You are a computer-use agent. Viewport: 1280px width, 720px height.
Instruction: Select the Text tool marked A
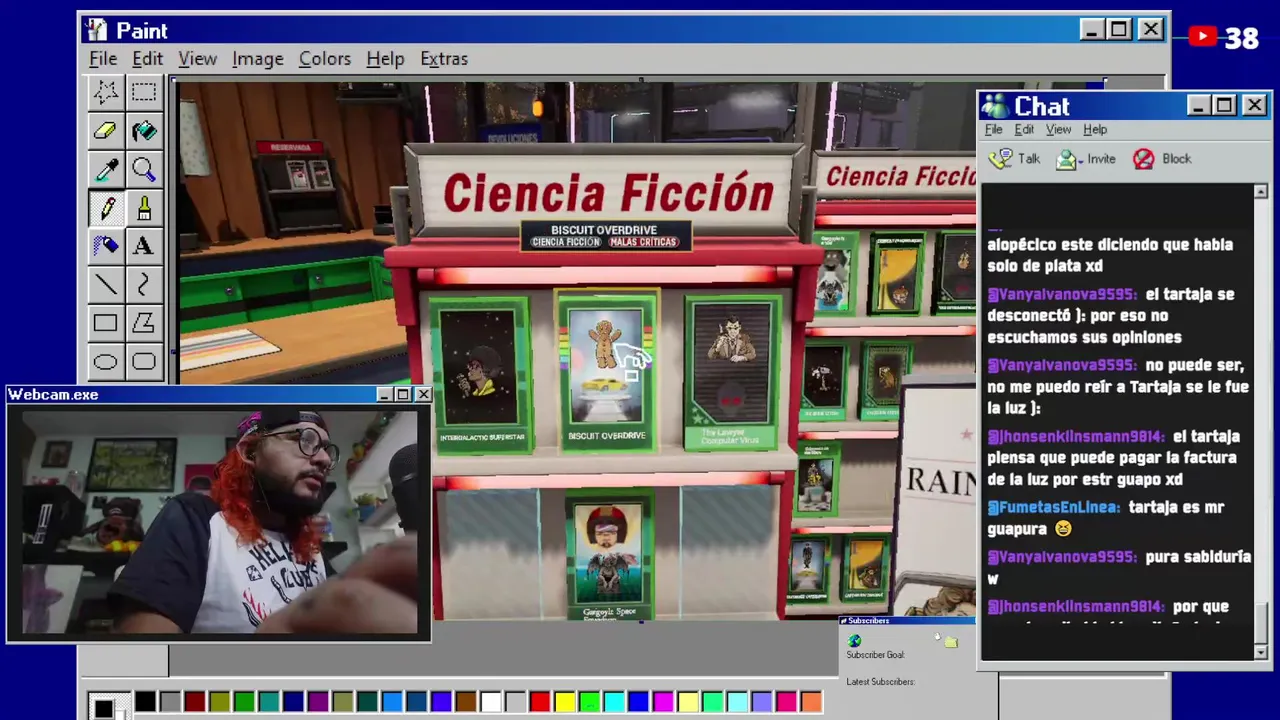click(x=143, y=245)
